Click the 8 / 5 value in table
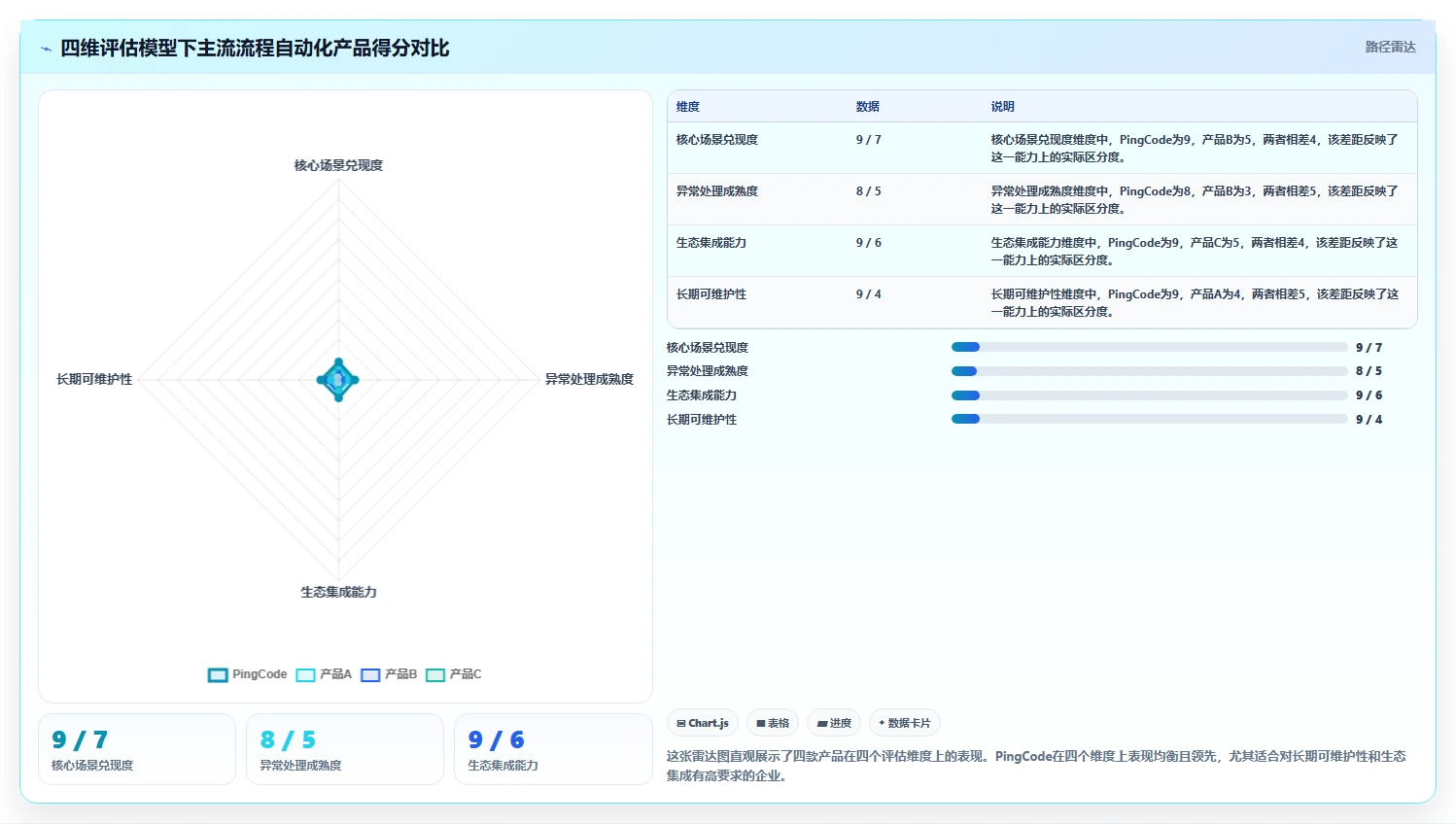Image resolution: width=1456 pixels, height=824 pixels. pyautogui.click(x=869, y=191)
